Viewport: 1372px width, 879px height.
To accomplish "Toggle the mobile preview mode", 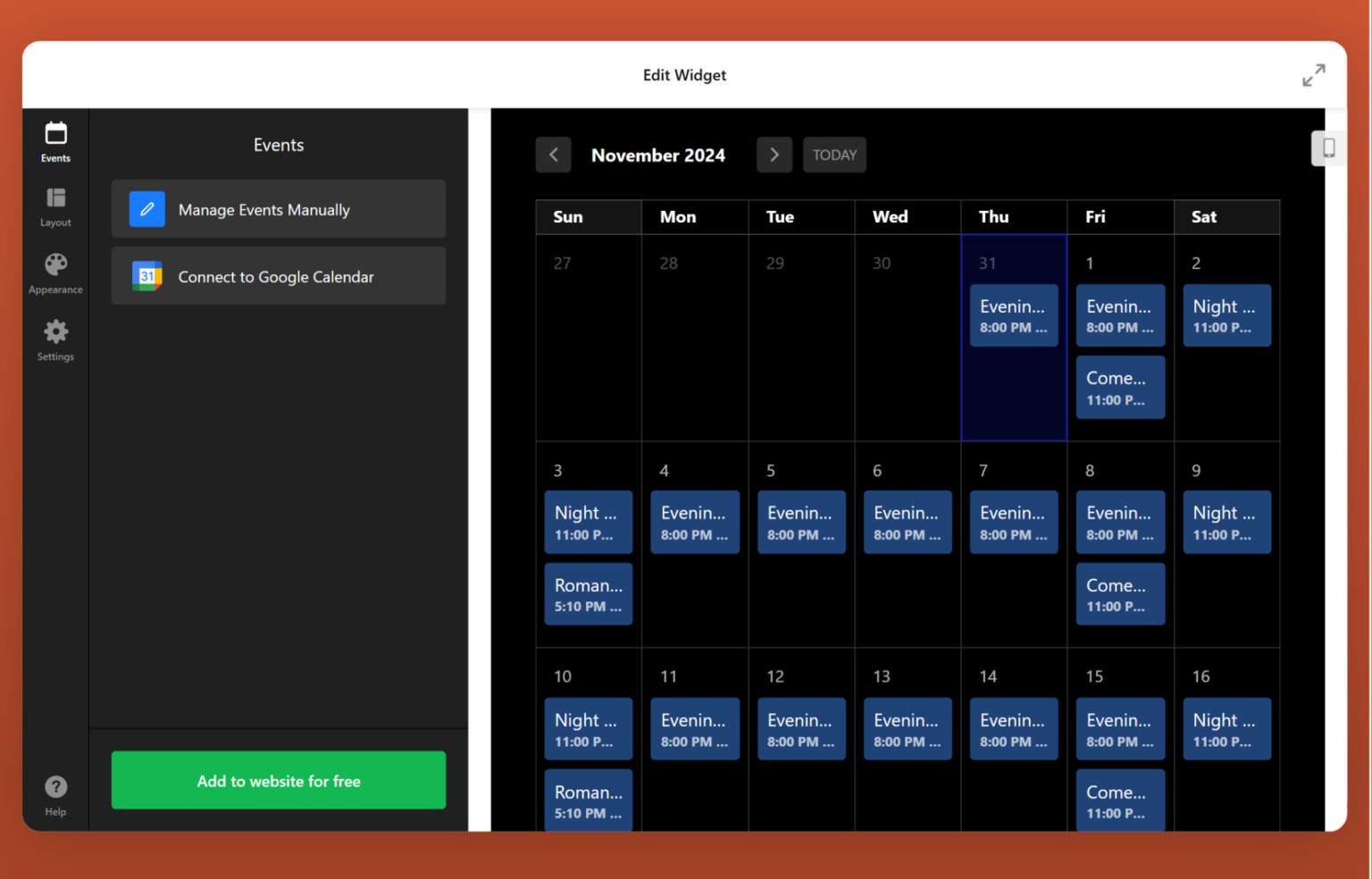I will pyautogui.click(x=1328, y=148).
